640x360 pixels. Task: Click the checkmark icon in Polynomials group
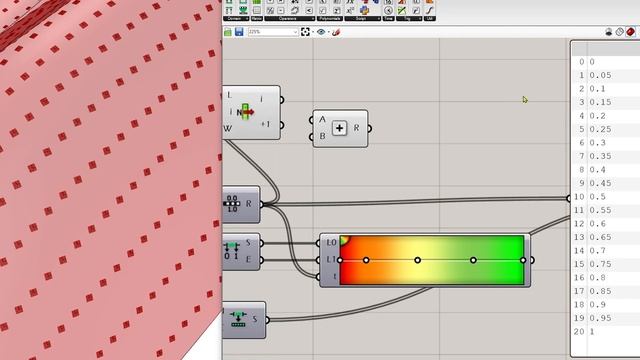tap(322, 10)
